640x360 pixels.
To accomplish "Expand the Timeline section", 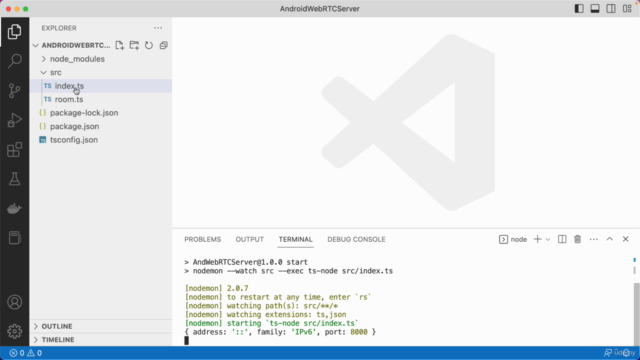I will click(x=101, y=340).
